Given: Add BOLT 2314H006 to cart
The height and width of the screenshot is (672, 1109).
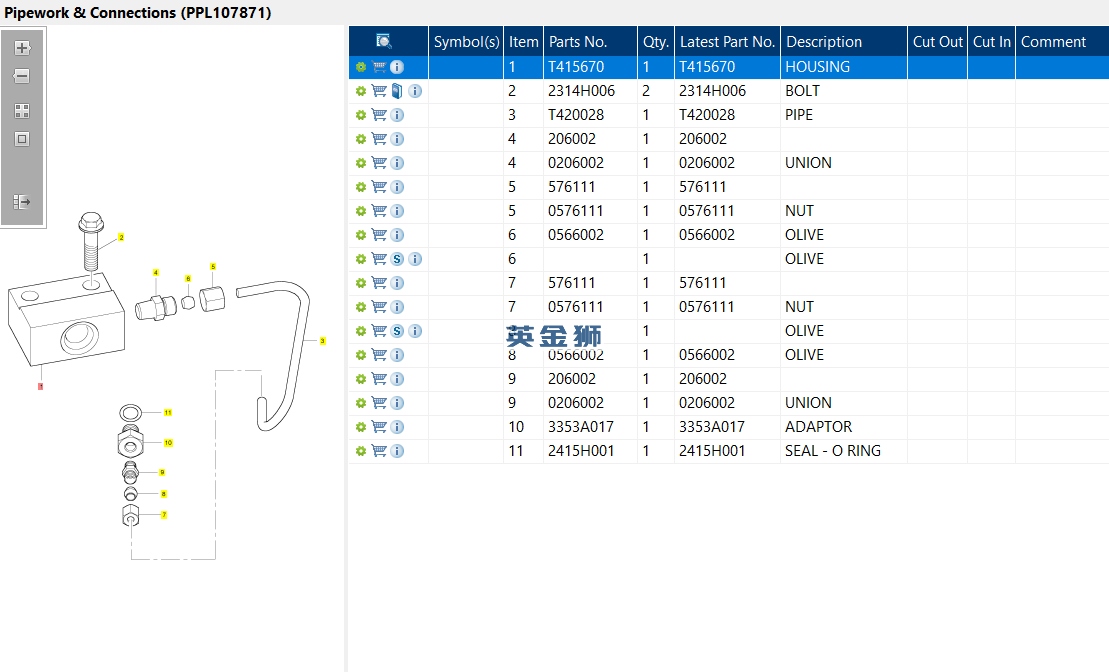Looking at the screenshot, I should click(x=379, y=91).
